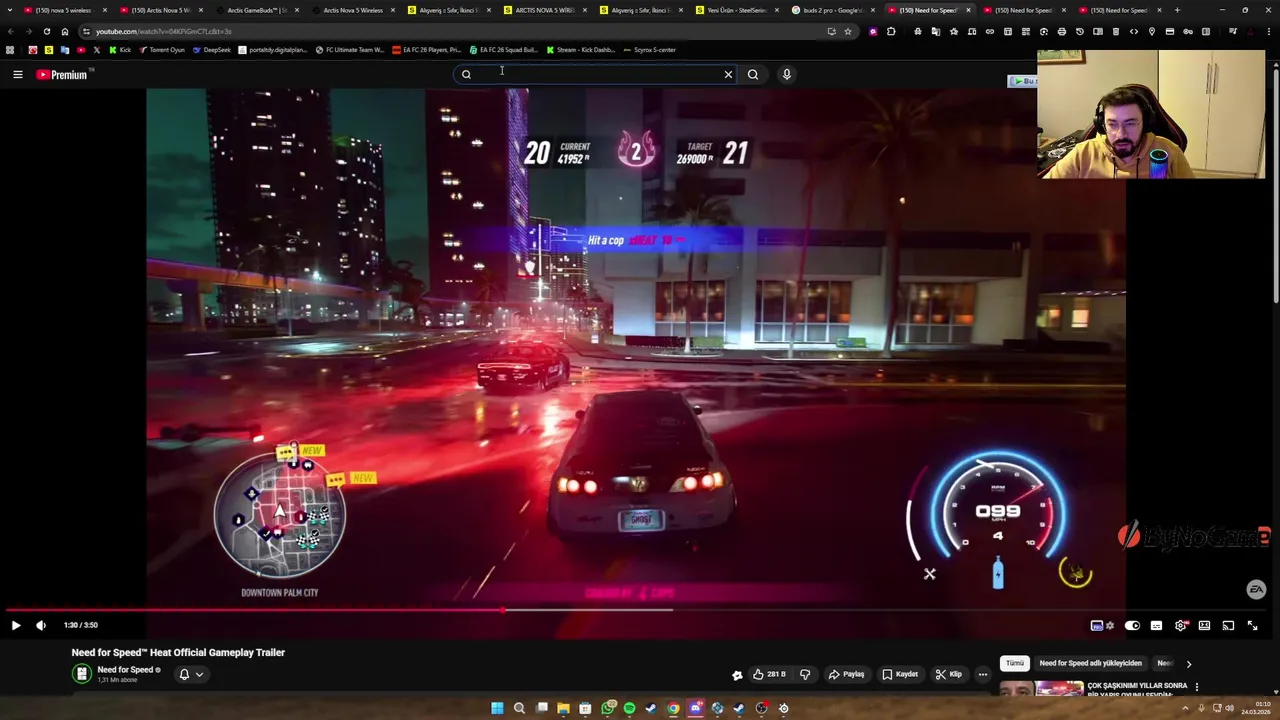Enter fullscreen mode
The height and width of the screenshot is (720, 1280).
pos(1252,626)
